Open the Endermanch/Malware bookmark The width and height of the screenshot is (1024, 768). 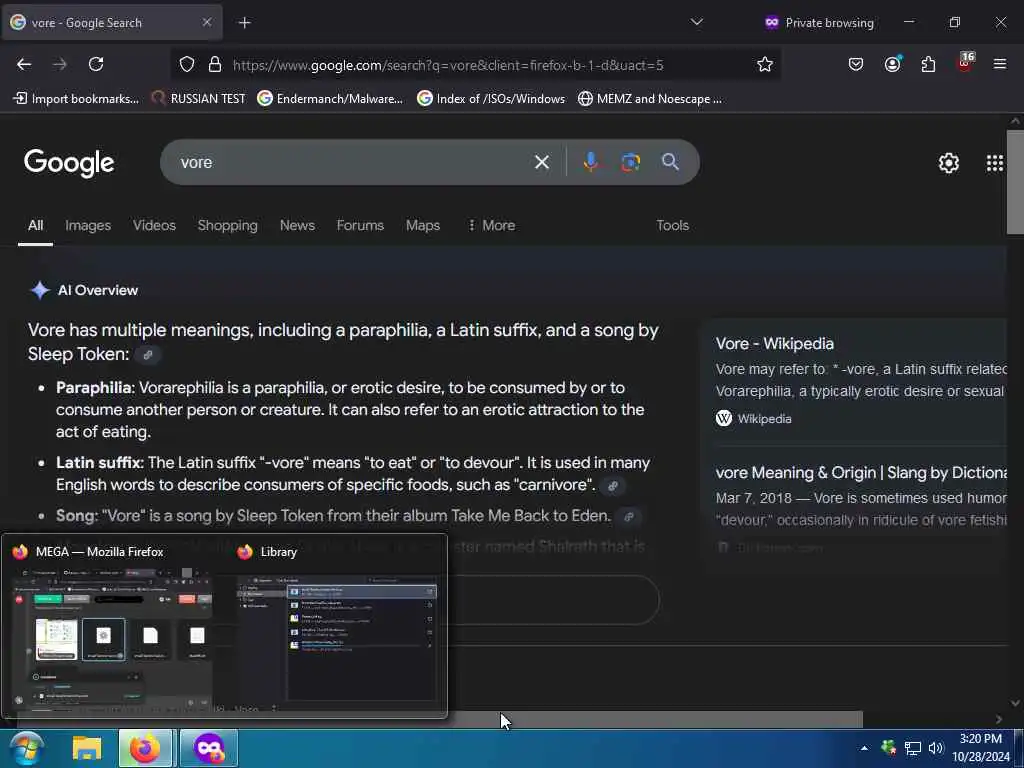point(330,99)
